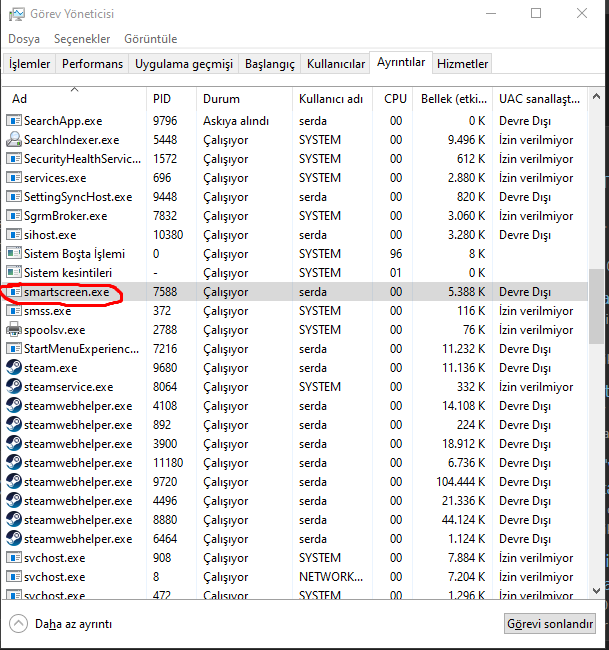Click the 104.444 K memory value
Viewport: 609px width, 650px height.
pos(460,482)
